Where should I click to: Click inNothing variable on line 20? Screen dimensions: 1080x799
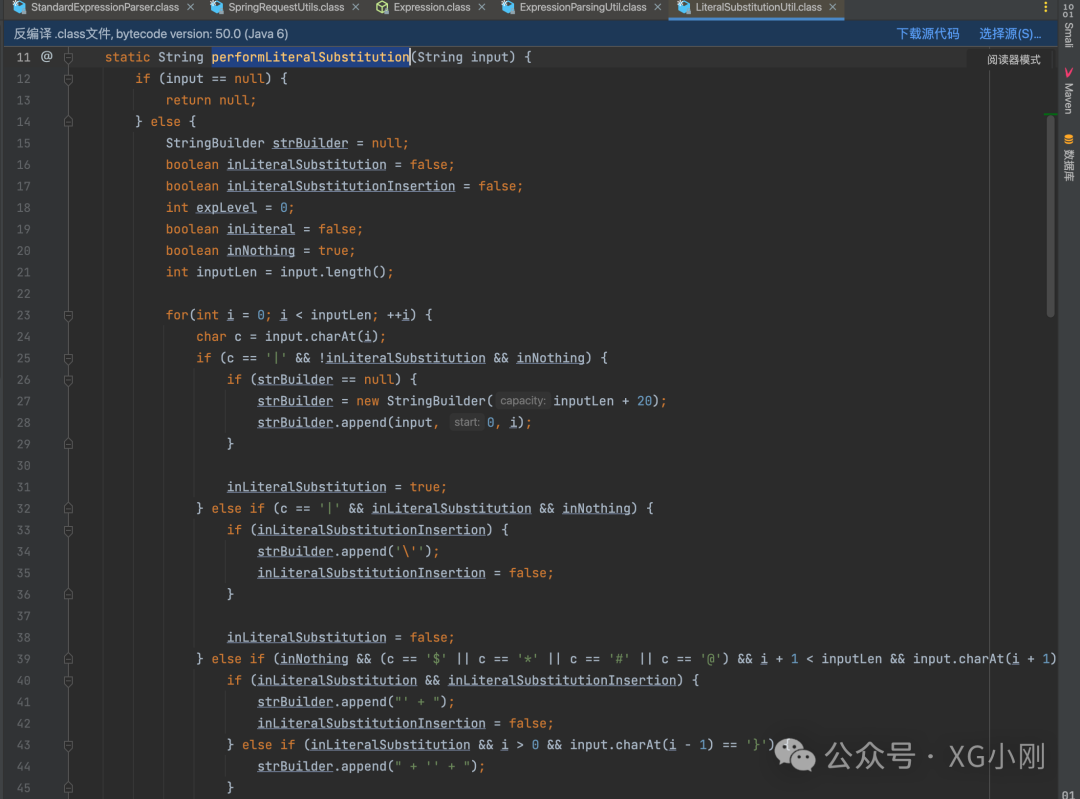(260, 251)
